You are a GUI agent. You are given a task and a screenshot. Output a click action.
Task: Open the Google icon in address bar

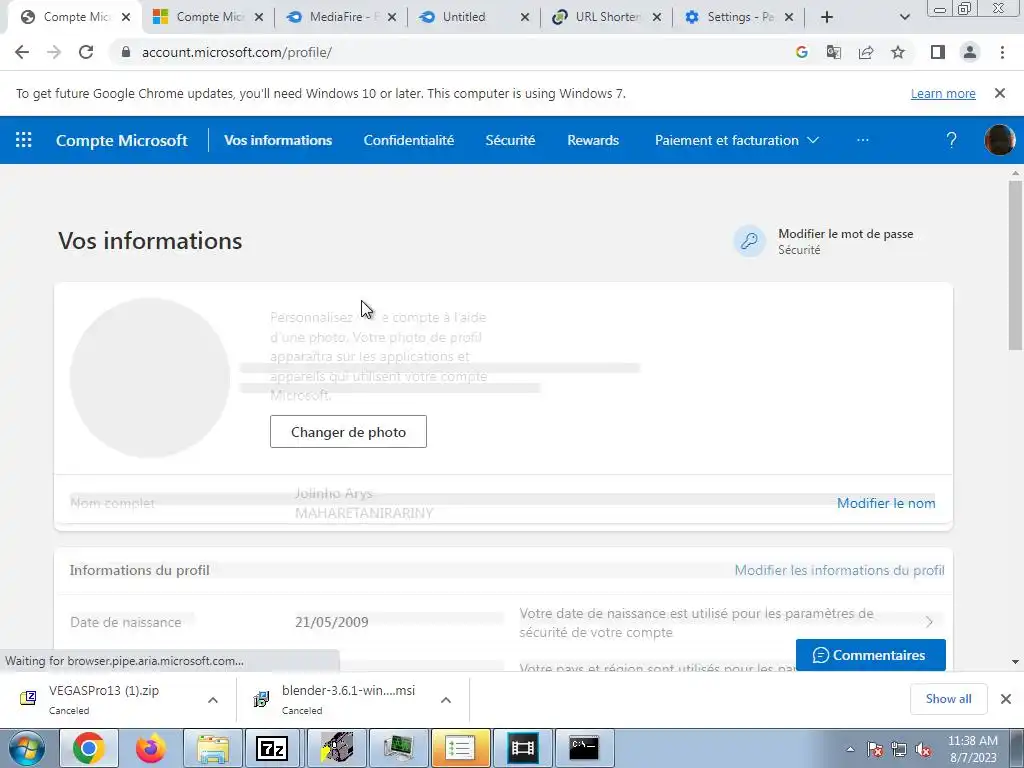(801, 52)
